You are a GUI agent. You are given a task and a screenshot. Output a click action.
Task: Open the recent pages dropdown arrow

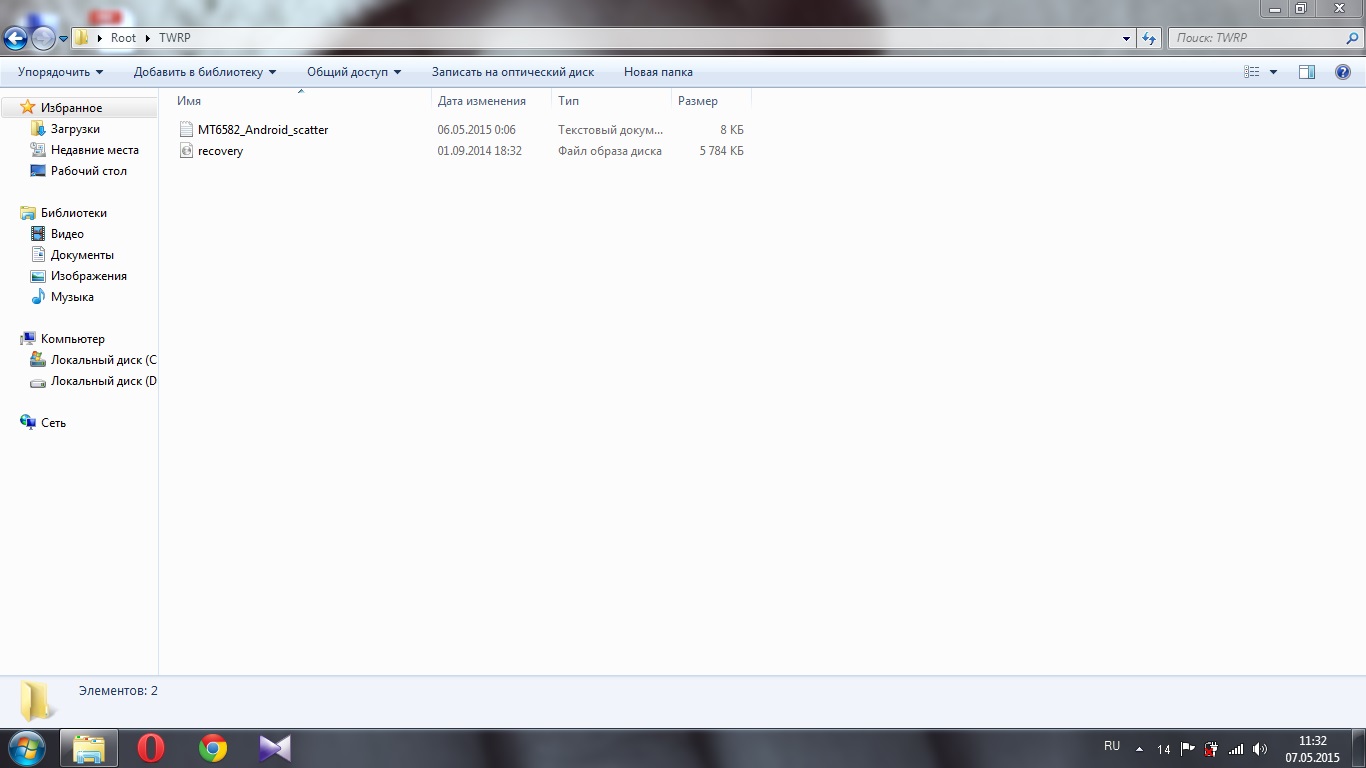point(63,39)
